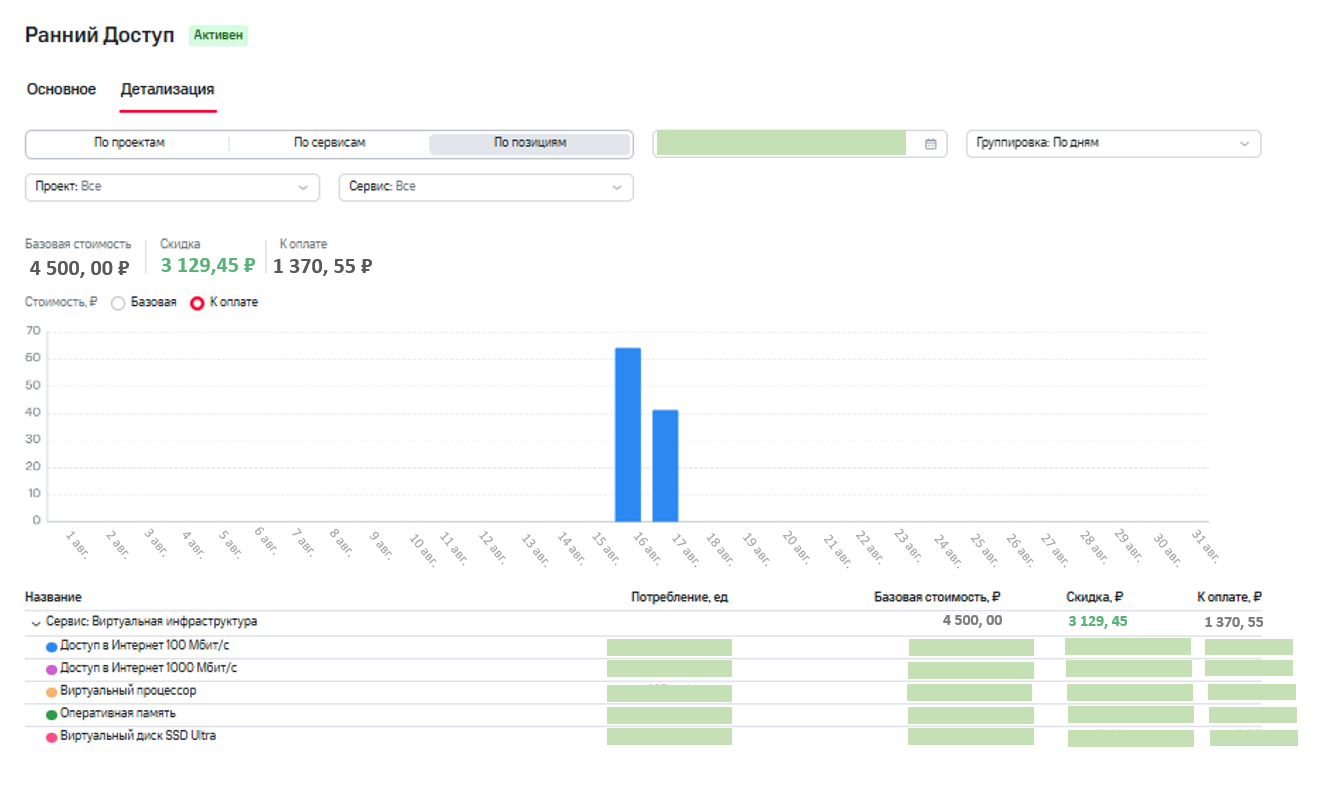Switch view to По проектам

pos(129,143)
